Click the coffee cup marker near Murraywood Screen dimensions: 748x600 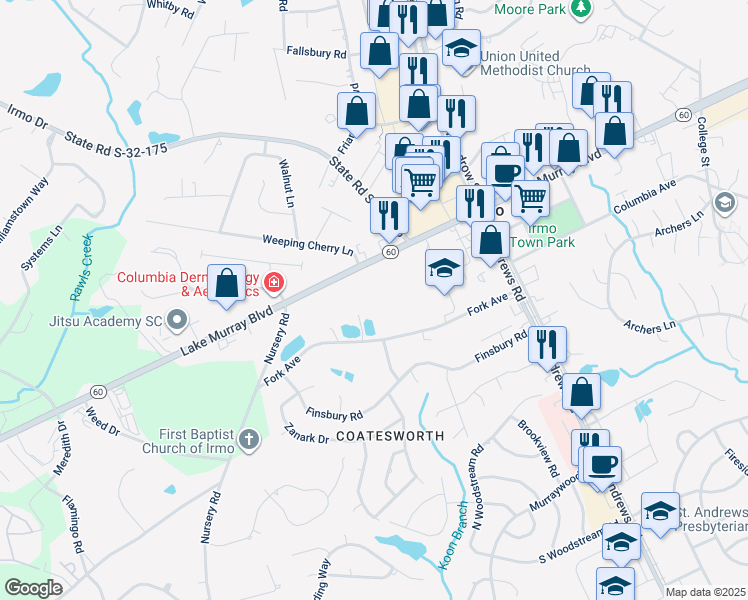coord(602,467)
